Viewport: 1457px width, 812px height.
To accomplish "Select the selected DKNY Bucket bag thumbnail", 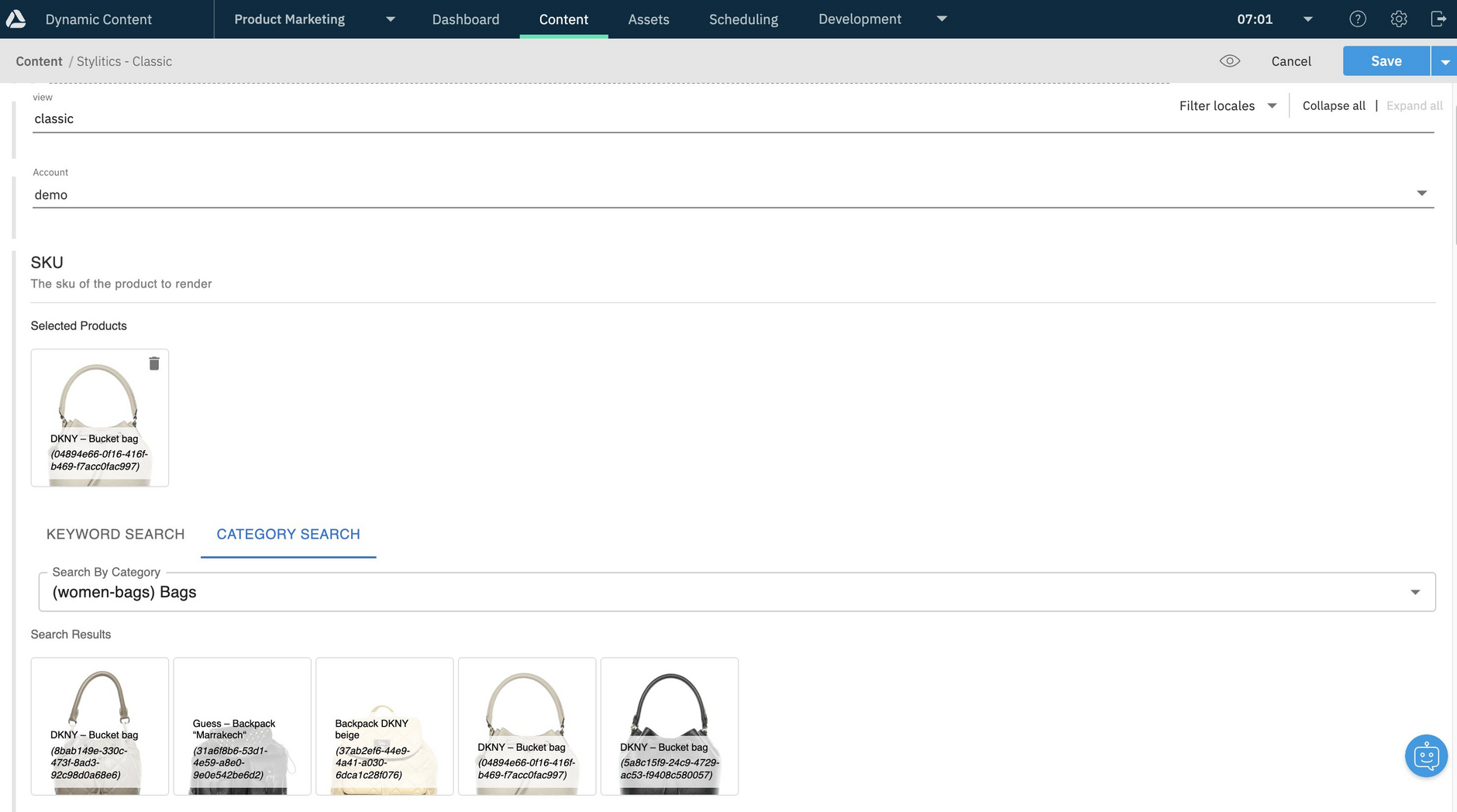I will [x=100, y=418].
